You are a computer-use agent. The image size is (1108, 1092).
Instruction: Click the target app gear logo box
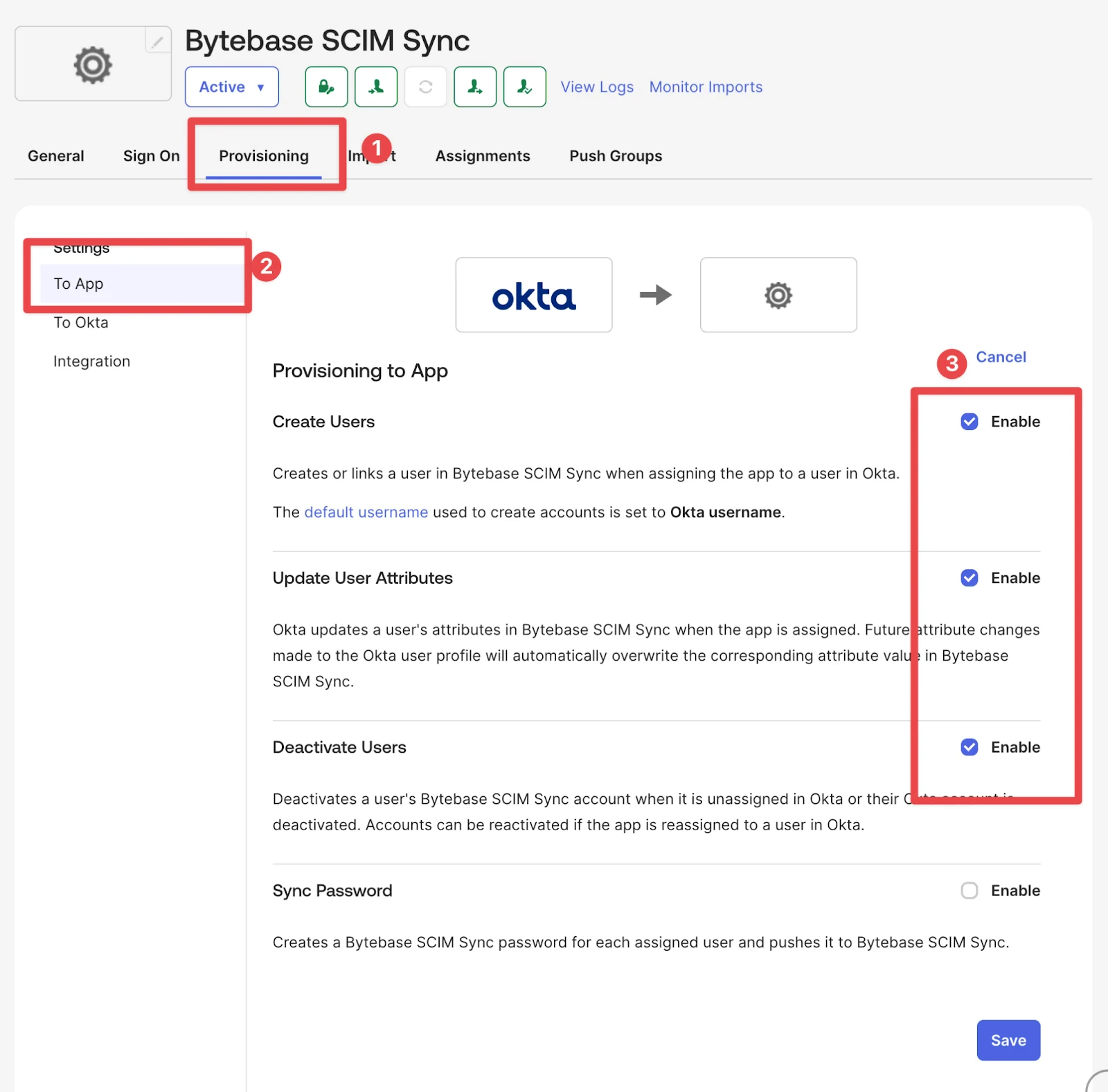coord(778,295)
